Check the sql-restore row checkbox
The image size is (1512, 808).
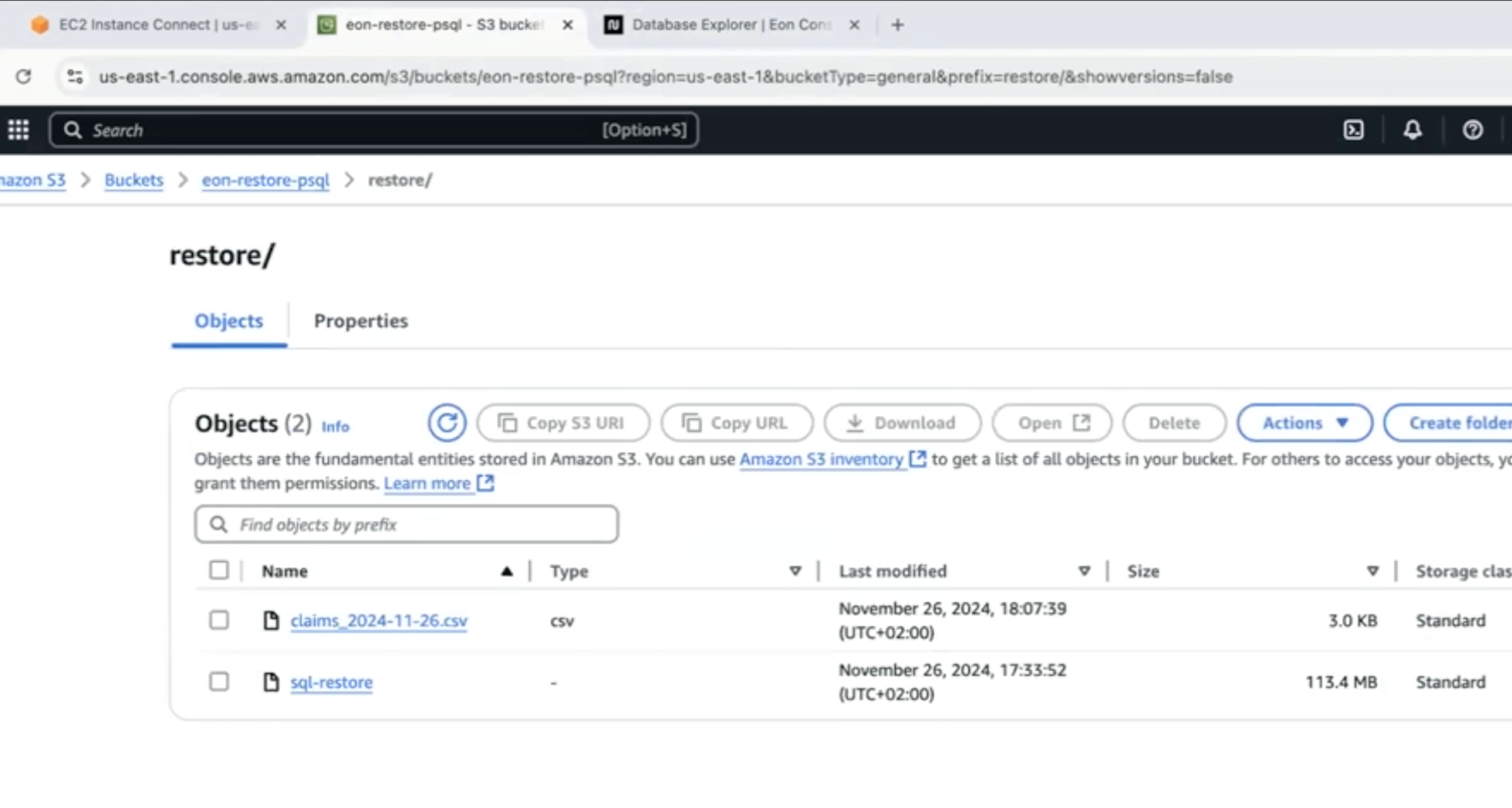pyautogui.click(x=219, y=681)
